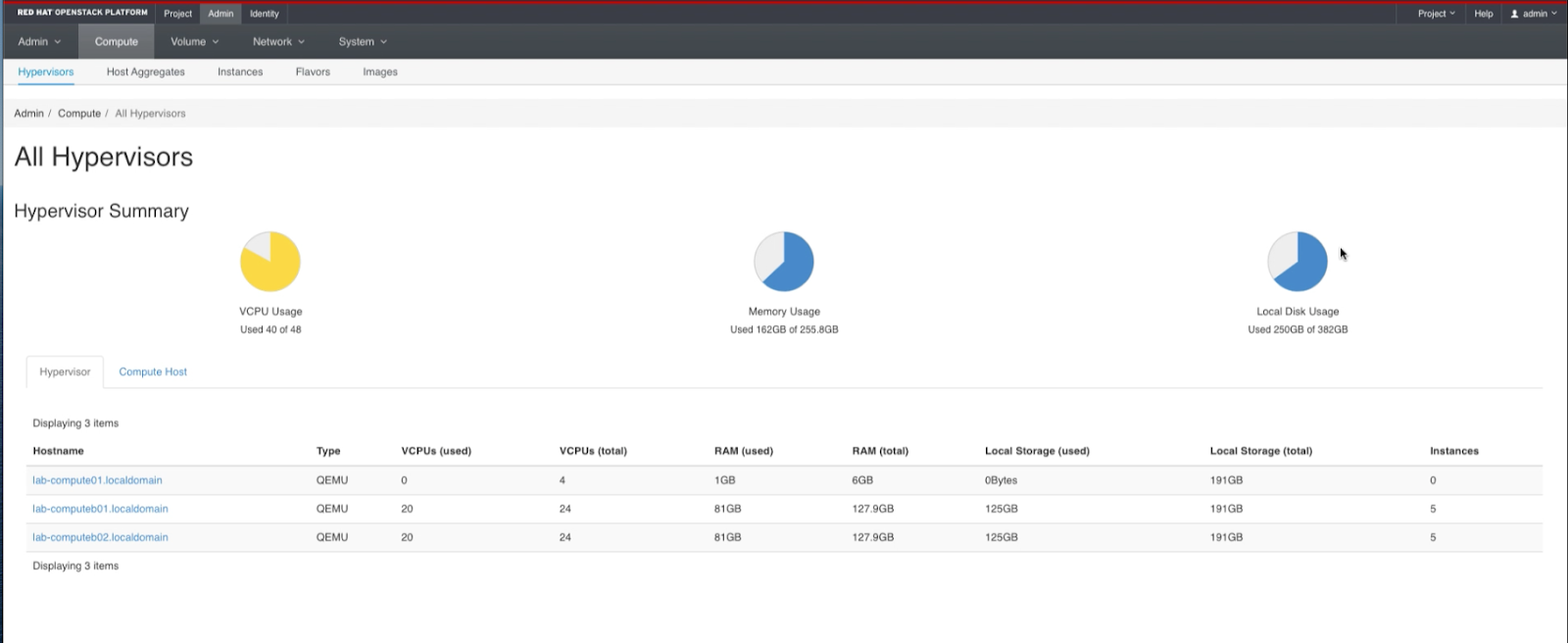The image size is (1568, 643).
Task: Expand the Admin navigation dropdown
Action: pos(39,42)
